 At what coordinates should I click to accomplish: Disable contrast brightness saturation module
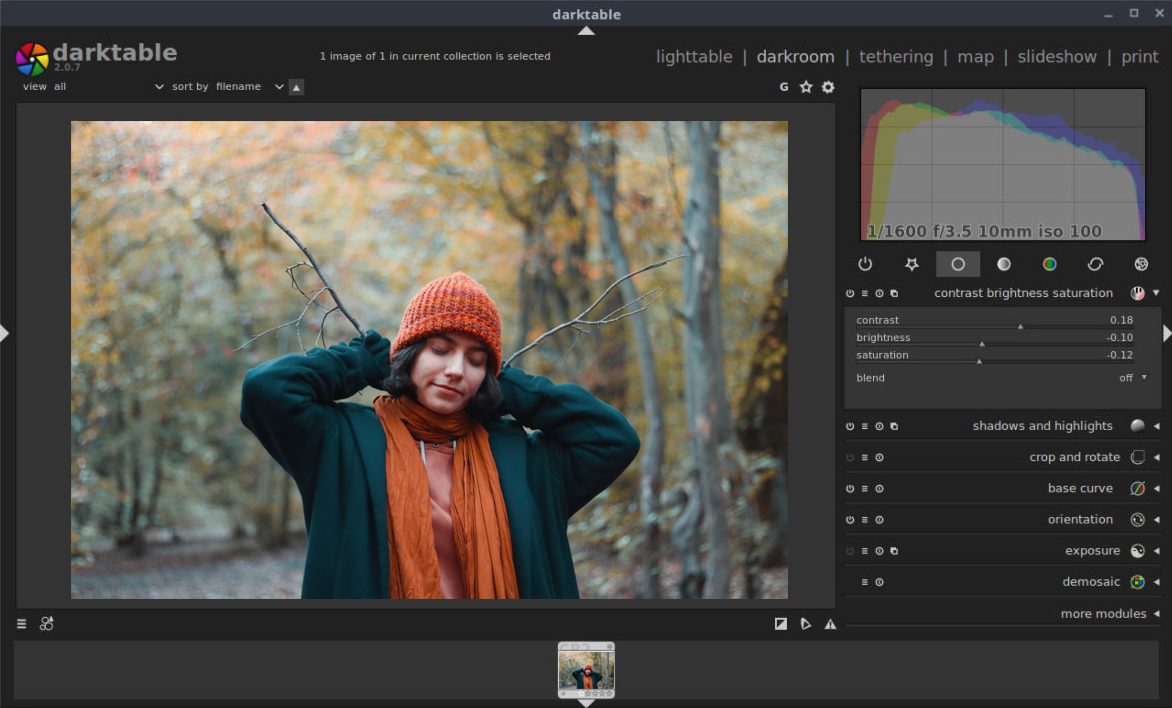pos(850,294)
